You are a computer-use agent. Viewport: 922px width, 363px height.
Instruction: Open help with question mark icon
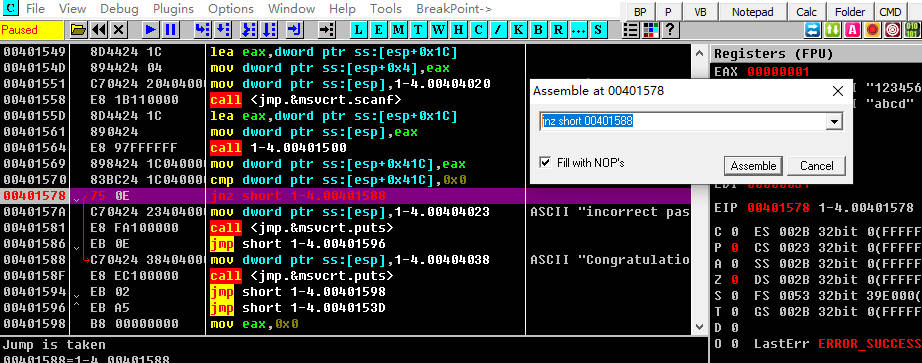669,29
